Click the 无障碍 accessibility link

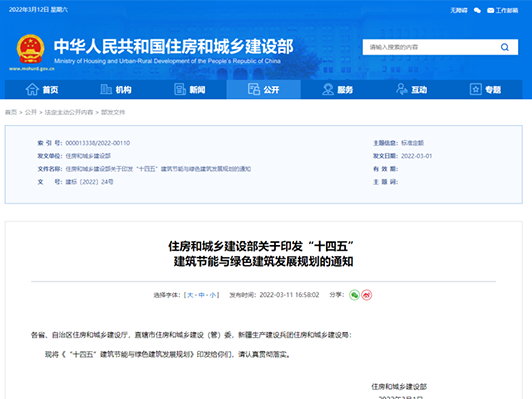tap(459, 11)
